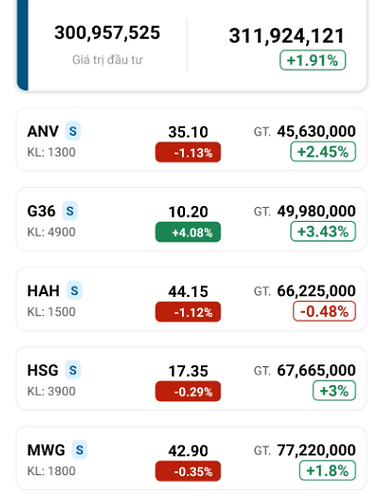Viewport: 383px width, 500px height.
Task: Open the MWG holding value 77,220,000
Action: [x=316, y=450]
